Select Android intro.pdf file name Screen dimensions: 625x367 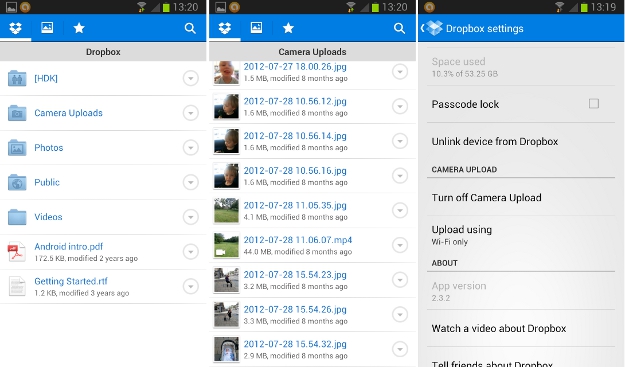69,247
